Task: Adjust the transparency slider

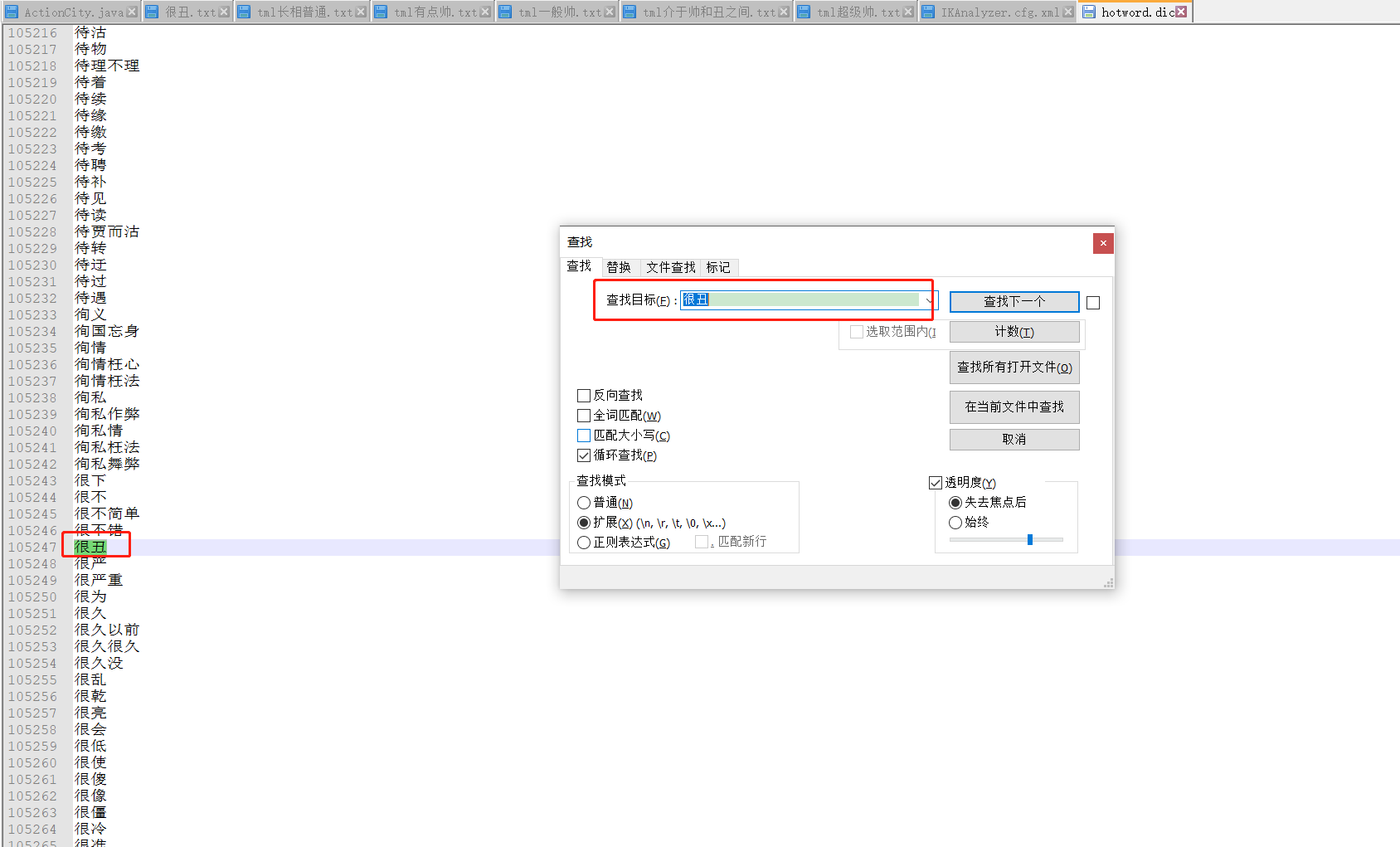Action: coord(1030,539)
